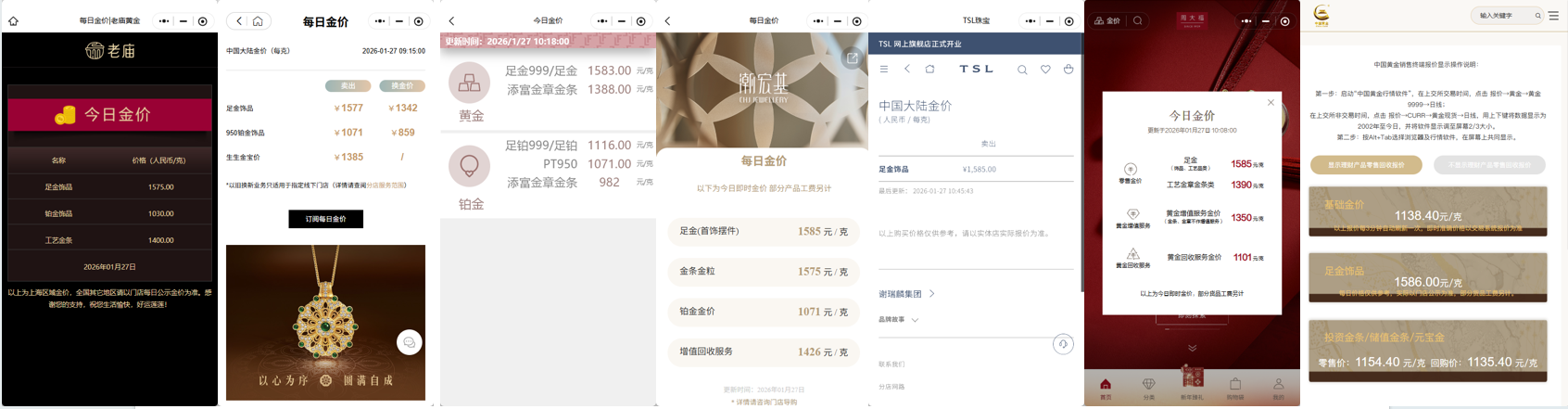1568x409 pixels.
Task: Open the 首页 tab in the 周大福 bottom bar
Action: [1105, 389]
